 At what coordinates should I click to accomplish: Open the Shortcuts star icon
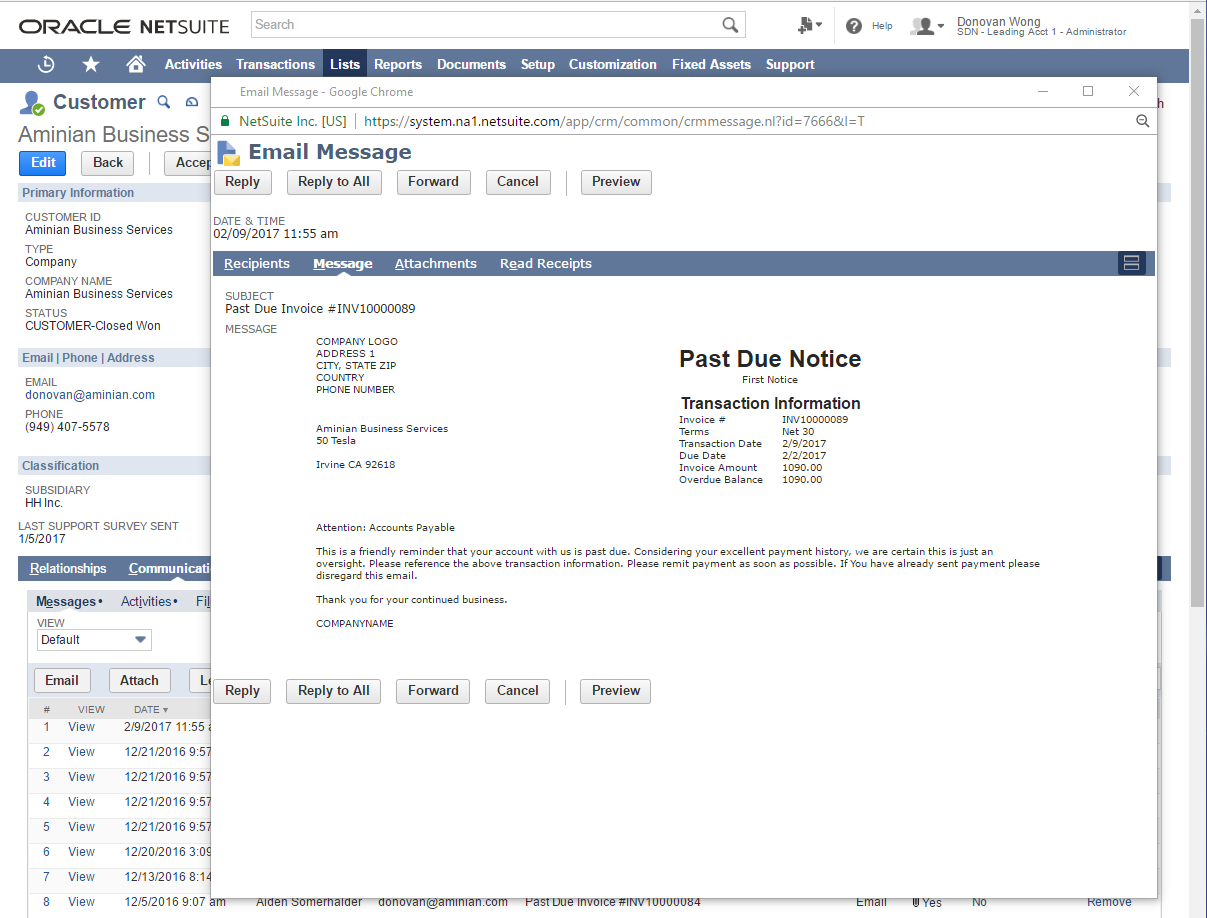point(91,64)
